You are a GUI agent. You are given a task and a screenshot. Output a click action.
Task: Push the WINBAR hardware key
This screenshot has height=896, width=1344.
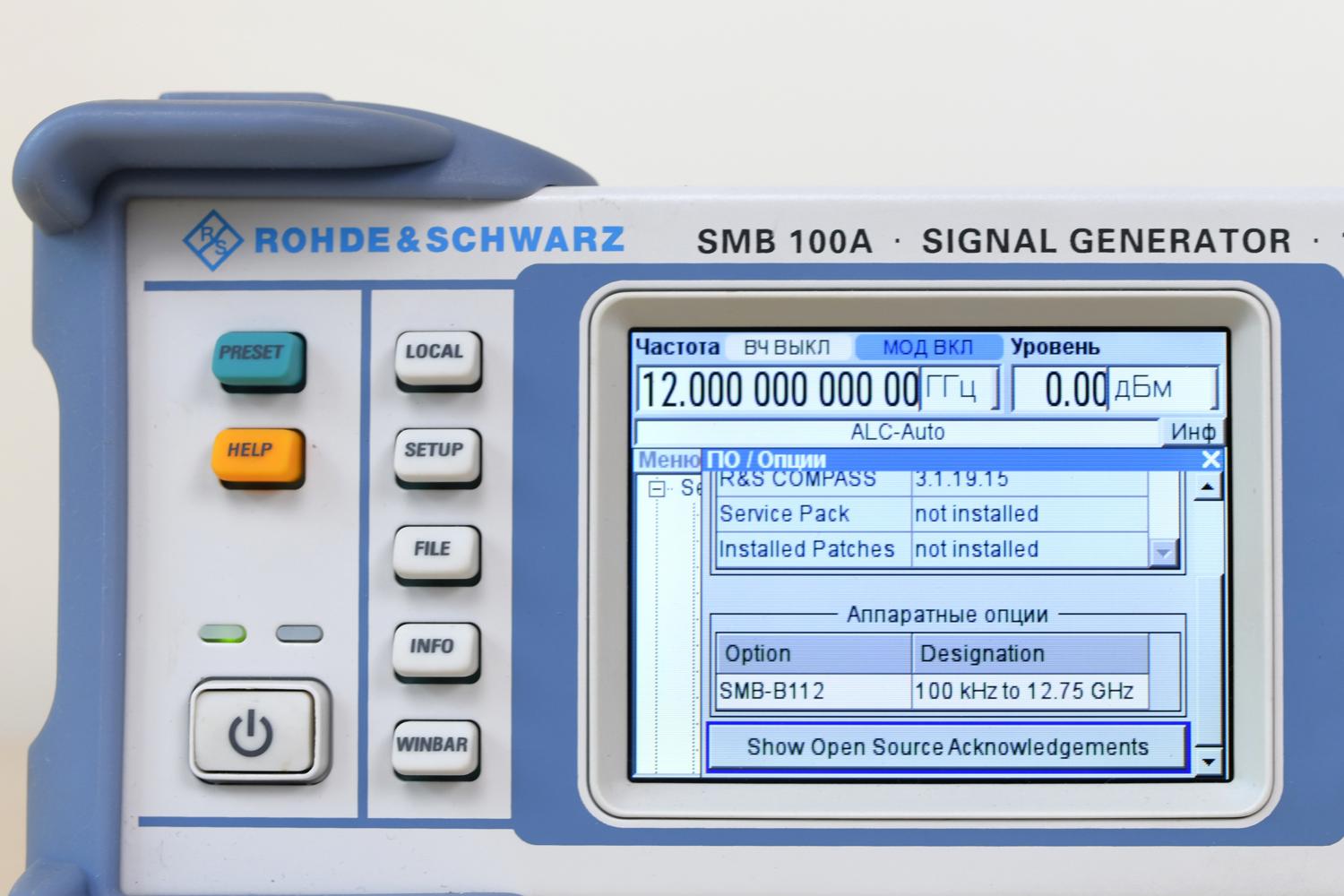pos(435,747)
